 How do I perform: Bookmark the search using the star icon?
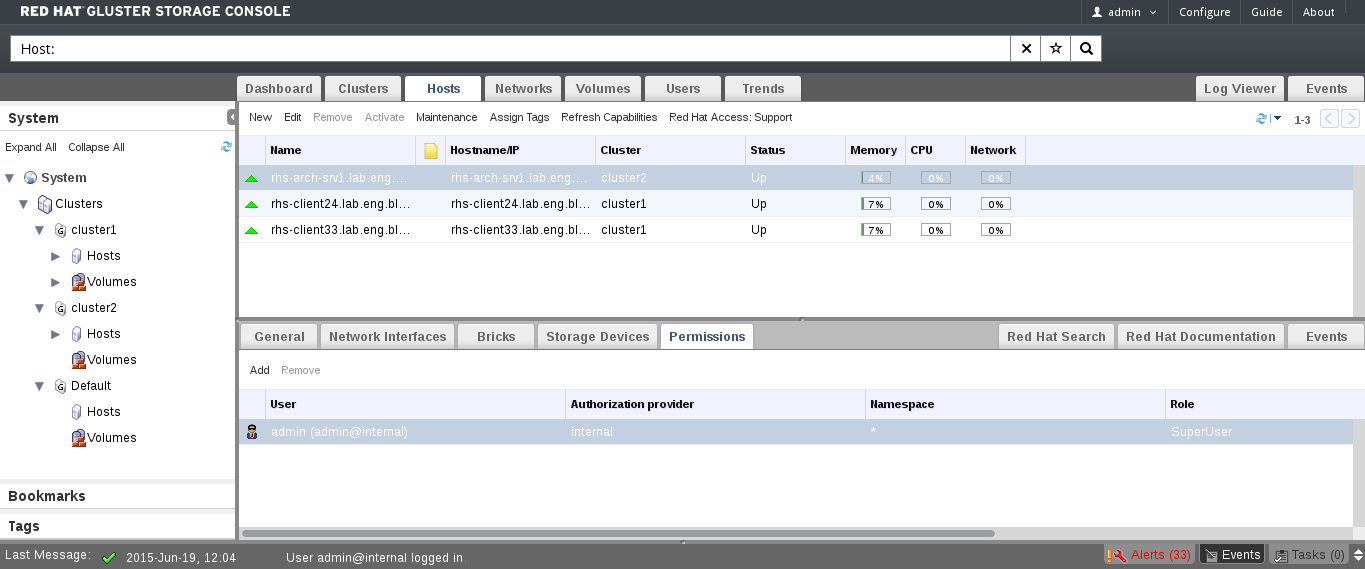(1056, 49)
